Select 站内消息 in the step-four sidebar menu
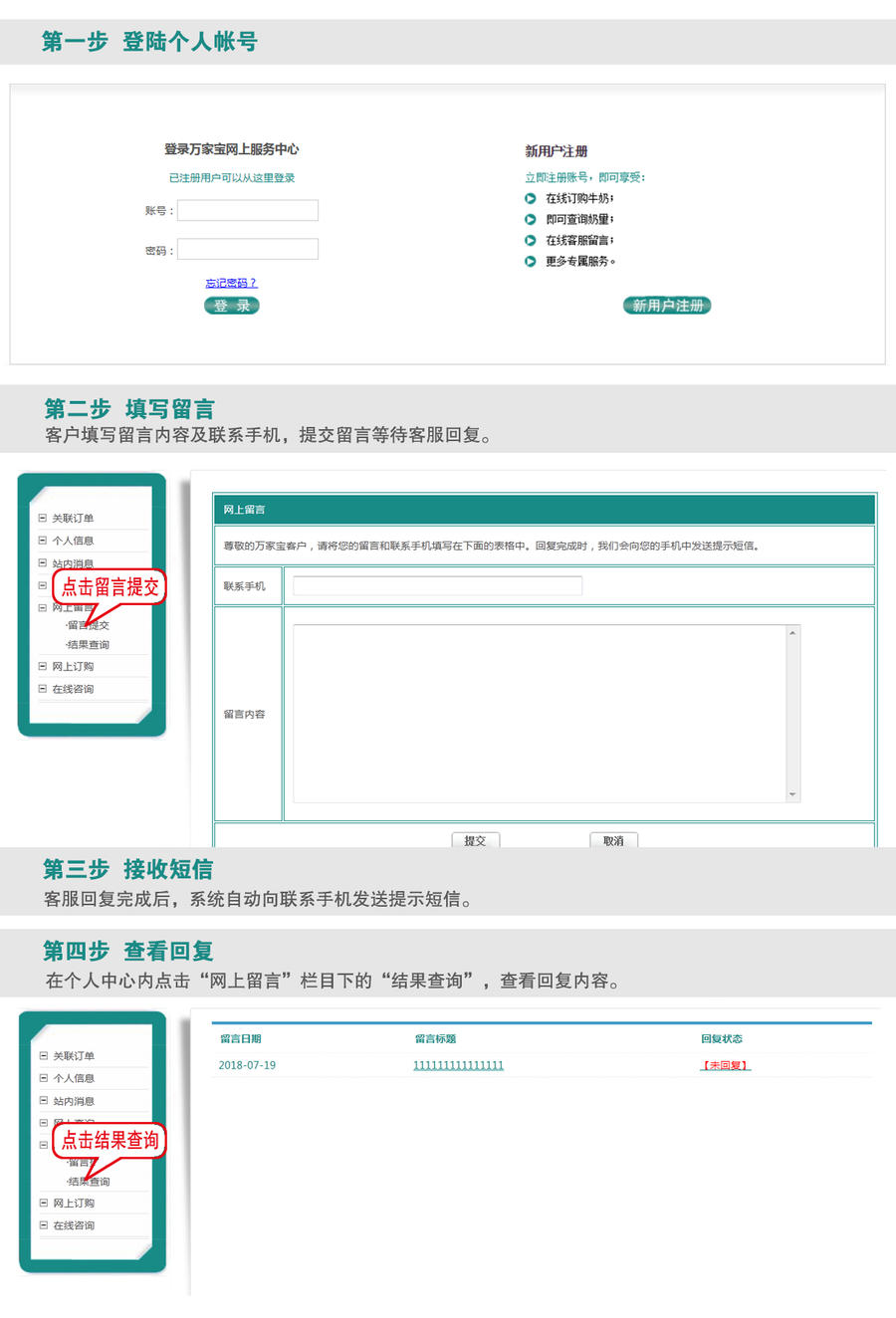 pos(74,1101)
